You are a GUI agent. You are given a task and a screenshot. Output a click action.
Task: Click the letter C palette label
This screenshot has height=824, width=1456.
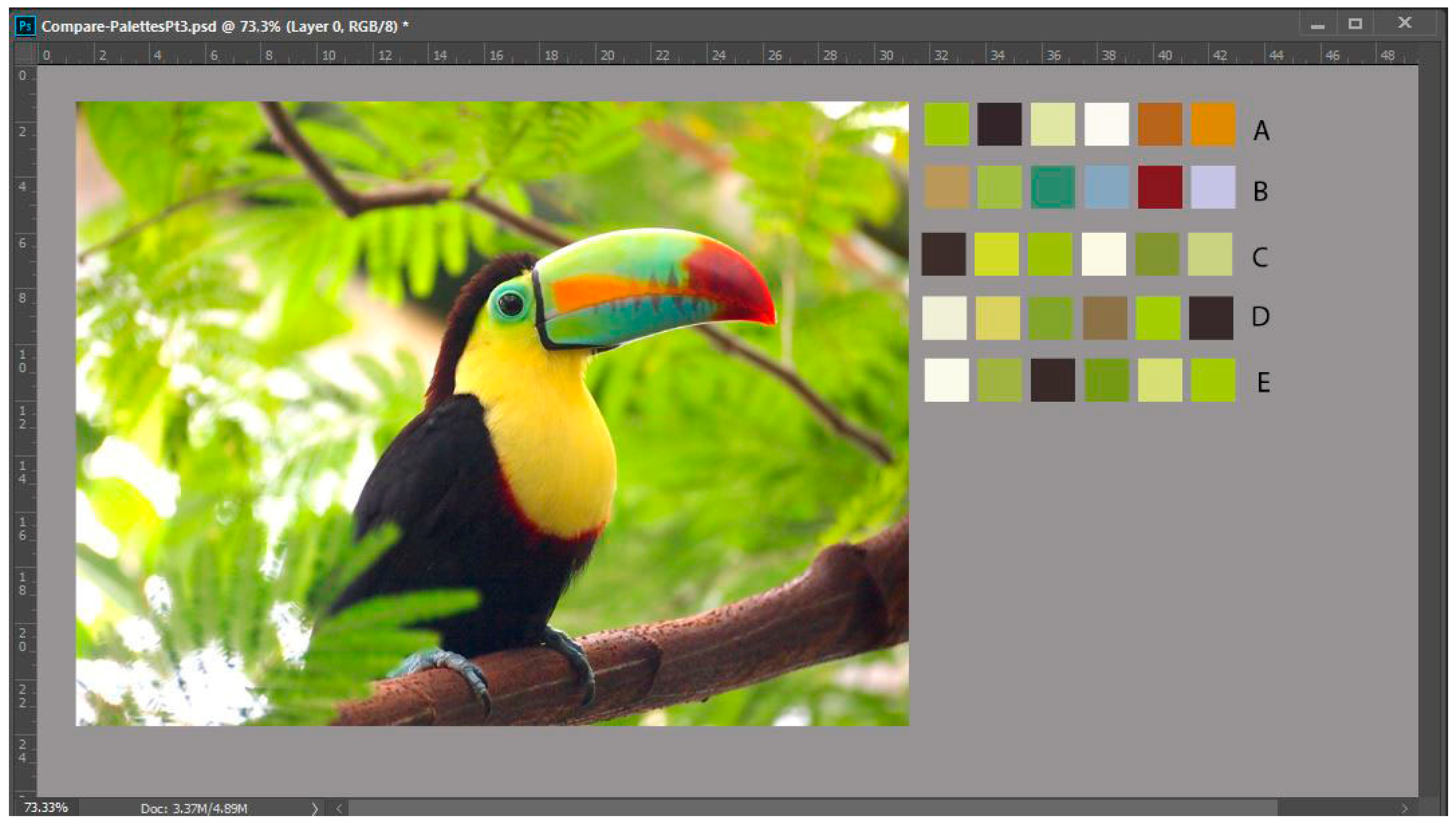click(x=1260, y=257)
